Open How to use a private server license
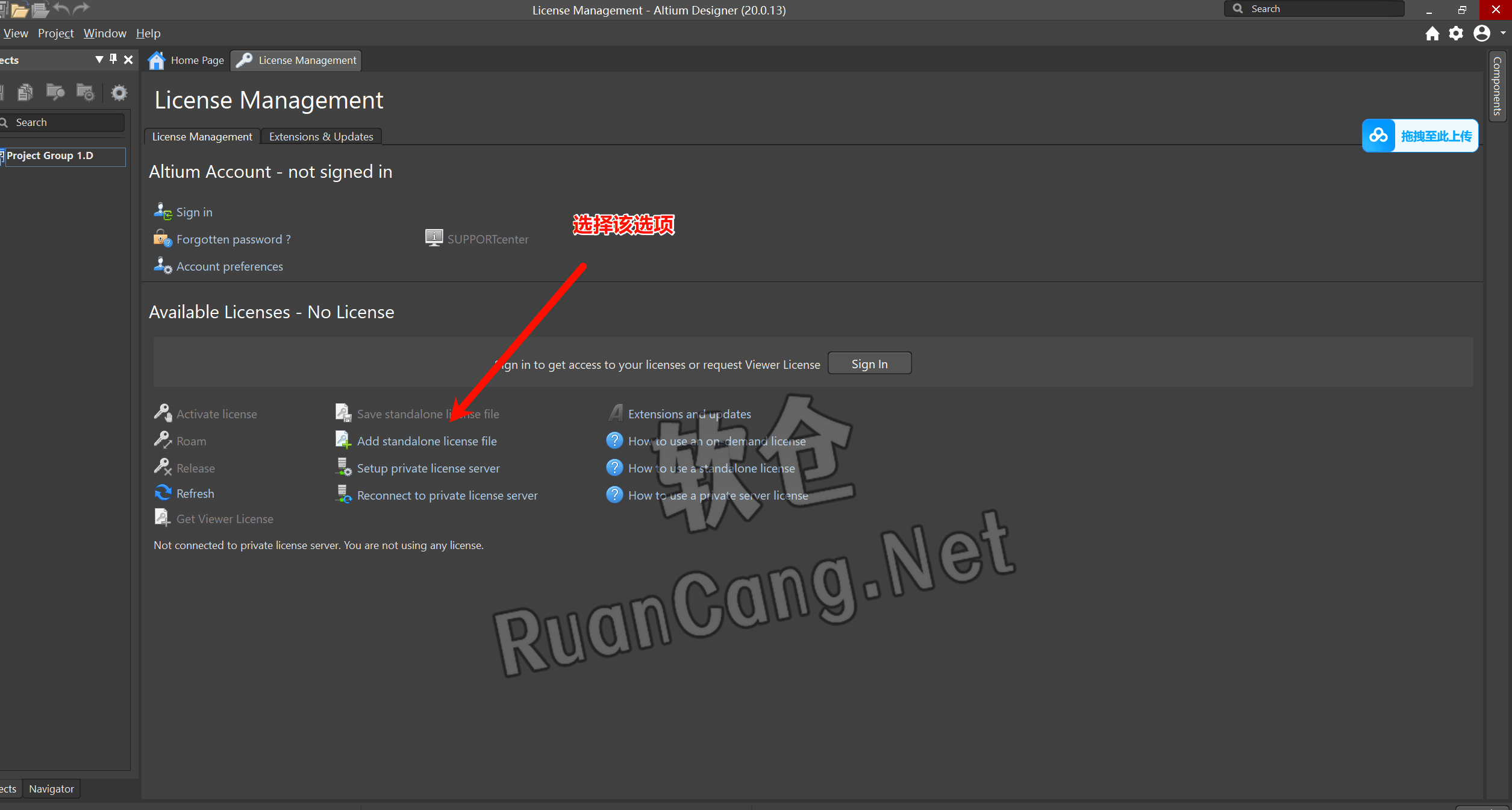This screenshot has height=810, width=1512. pyautogui.click(x=718, y=495)
